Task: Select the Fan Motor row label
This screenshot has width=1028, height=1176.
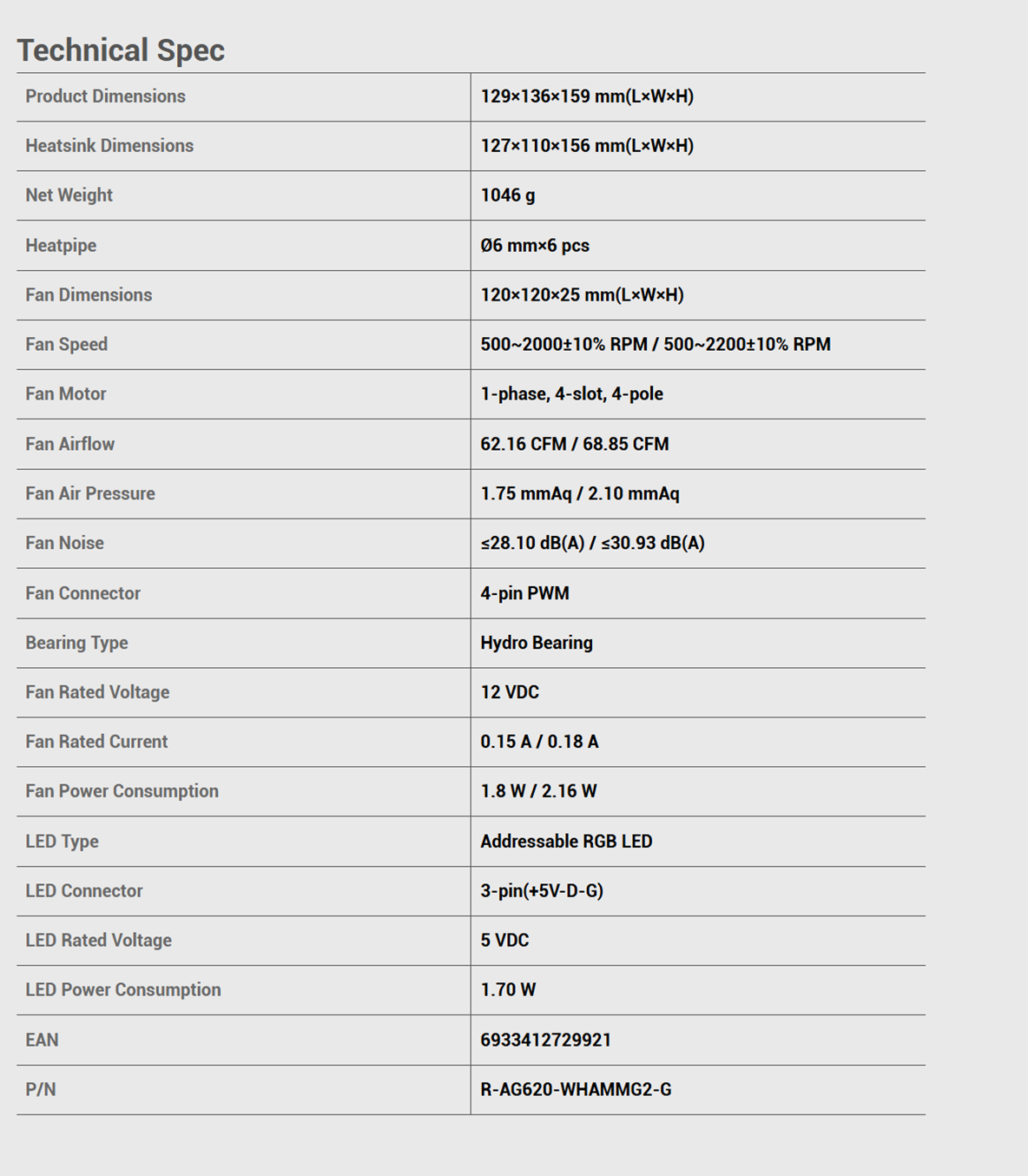Action: click(x=66, y=393)
